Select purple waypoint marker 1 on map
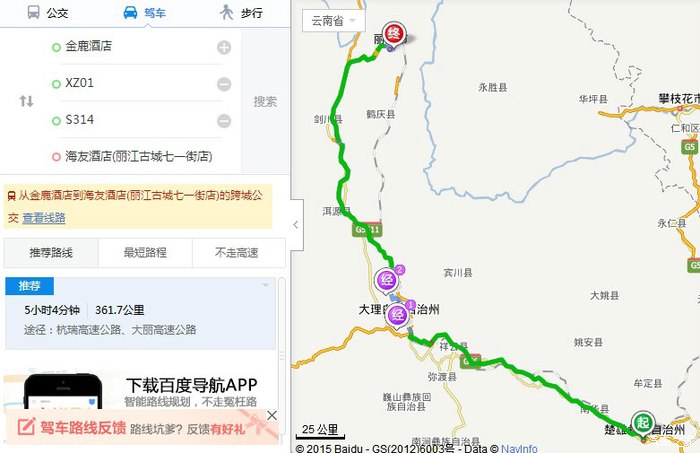The height and width of the screenshot is (453, 700). 397,316
